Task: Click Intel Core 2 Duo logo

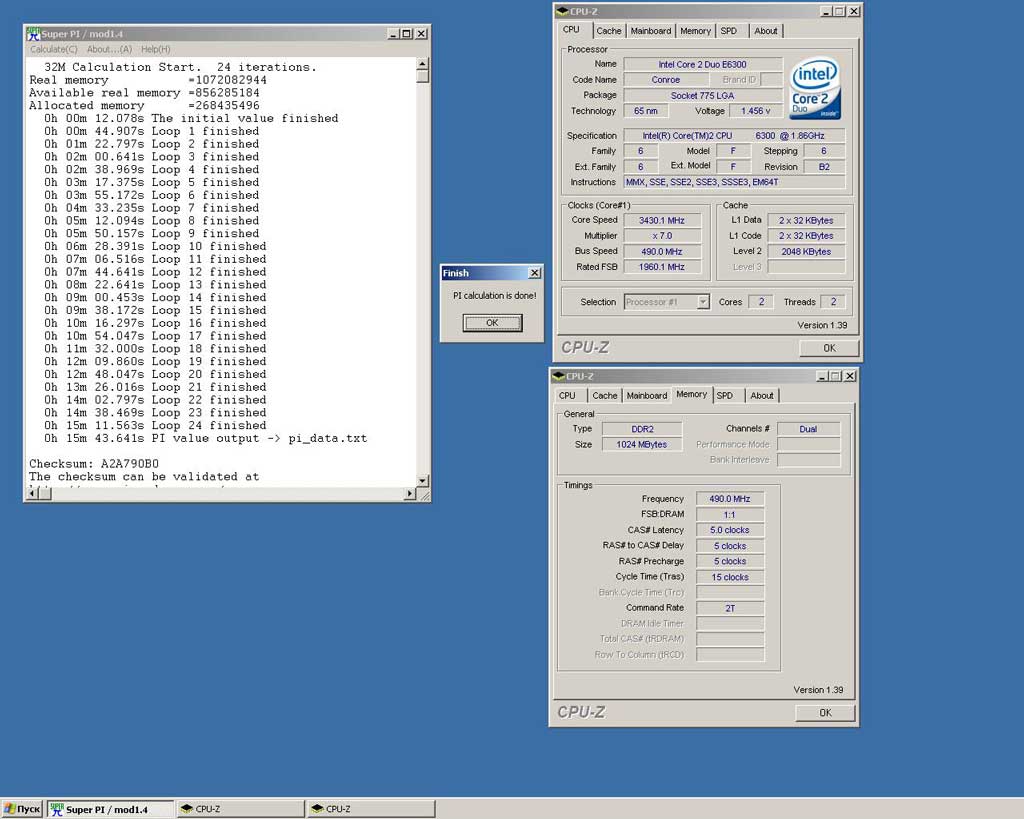Action: [x=814, y=89]
